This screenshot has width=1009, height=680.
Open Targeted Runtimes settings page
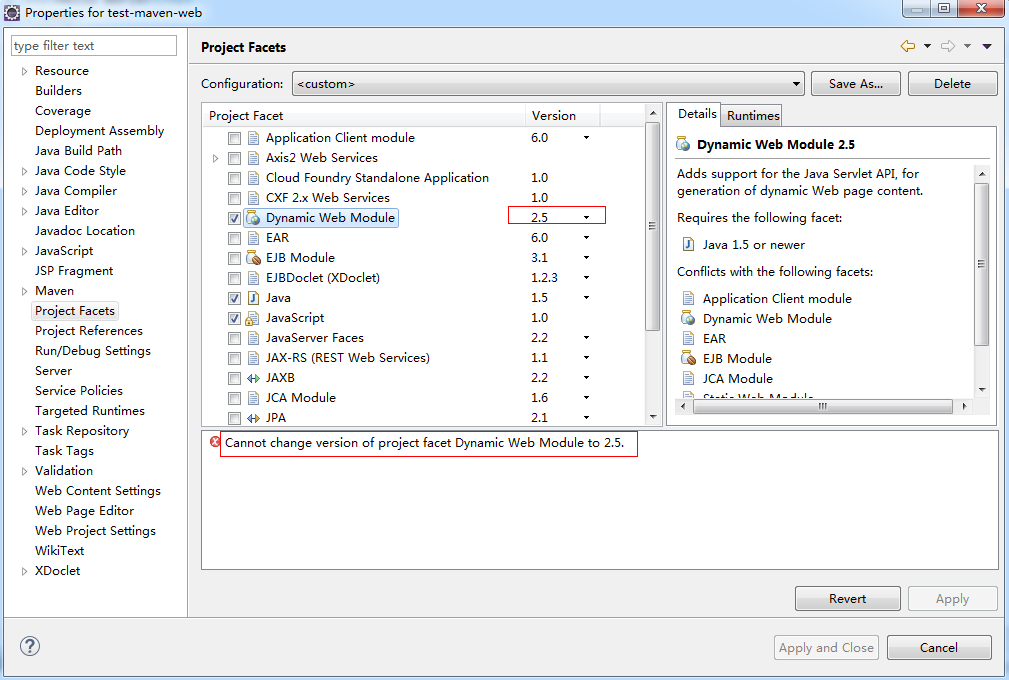[x=89, y=410]
